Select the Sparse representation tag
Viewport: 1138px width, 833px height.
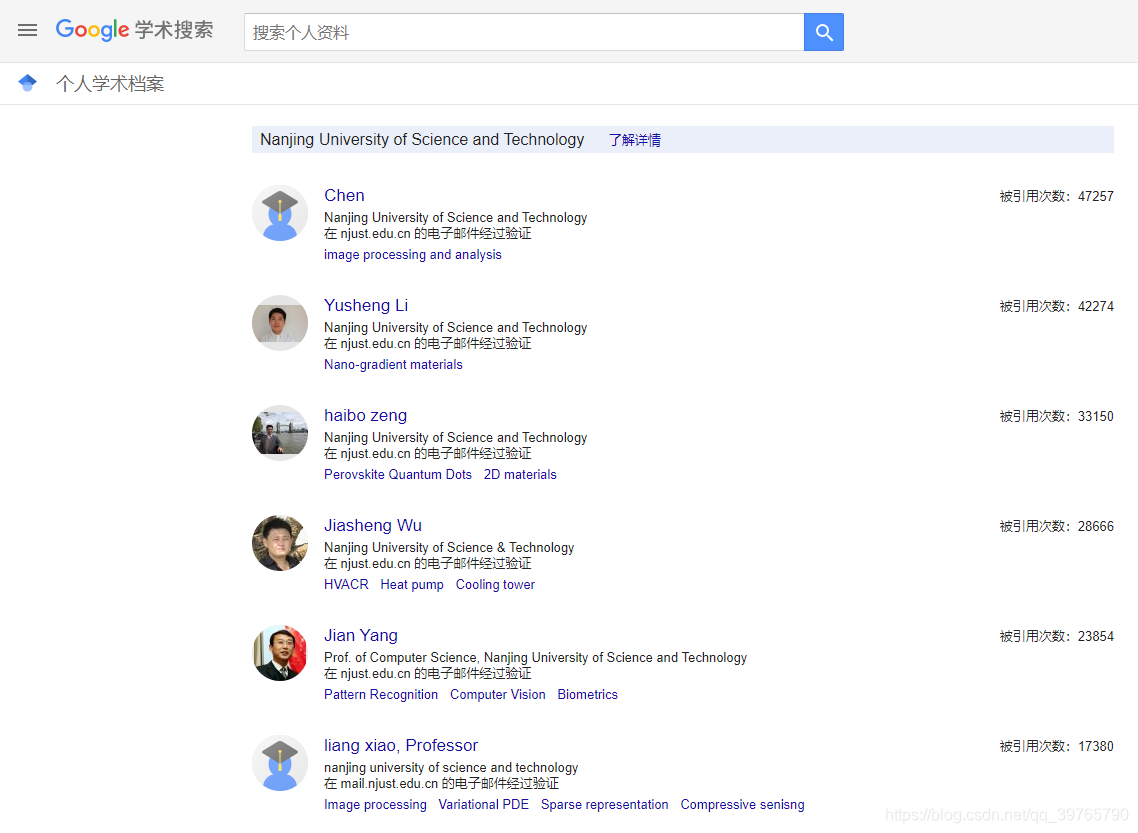[604, 804]
